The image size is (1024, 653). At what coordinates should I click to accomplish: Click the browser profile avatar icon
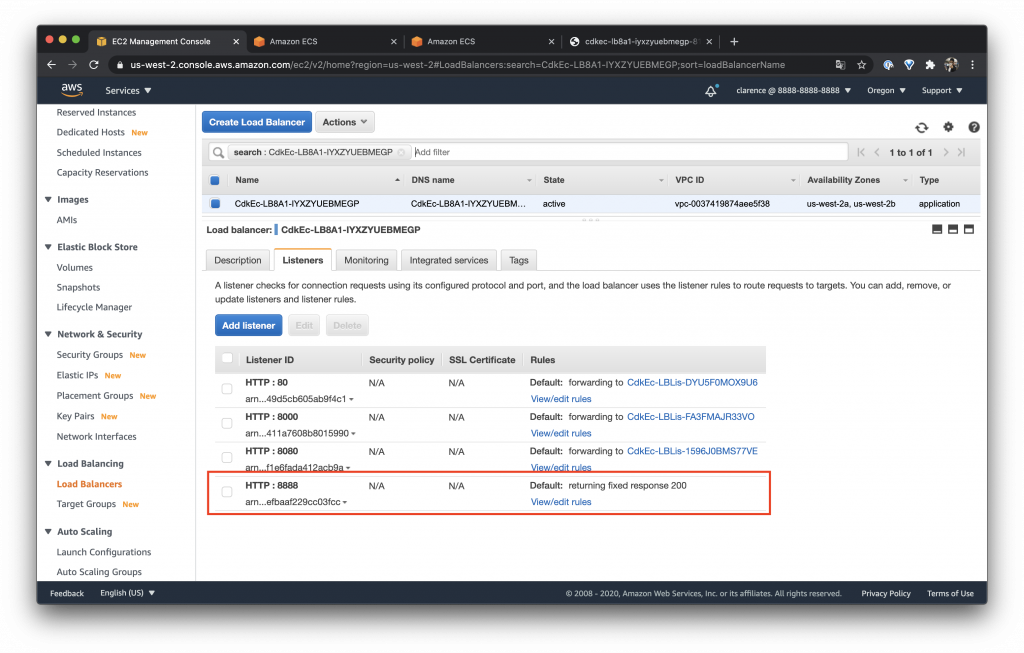[952, 65]
